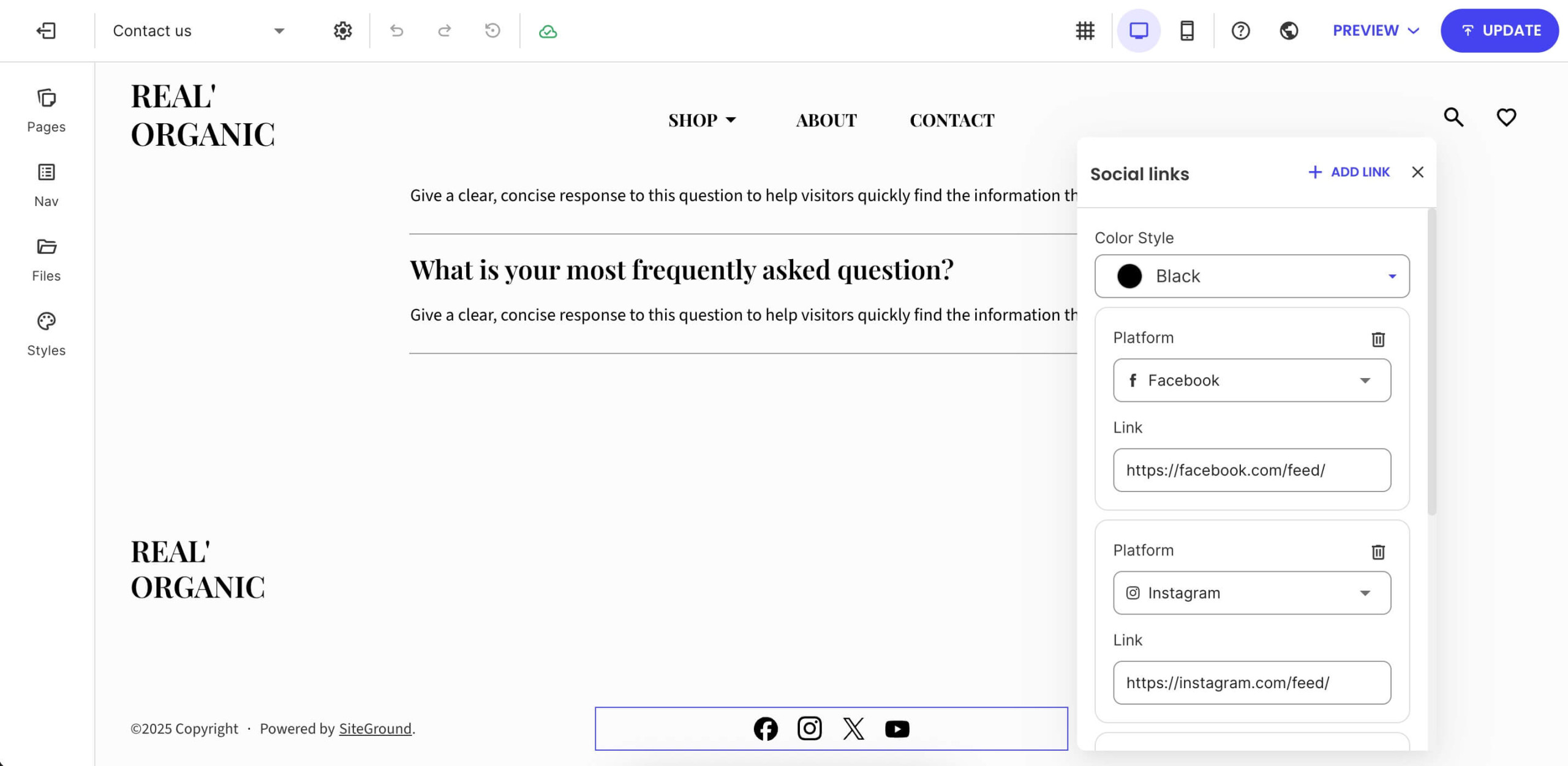Open the Styles panel

tap(47, 335)
